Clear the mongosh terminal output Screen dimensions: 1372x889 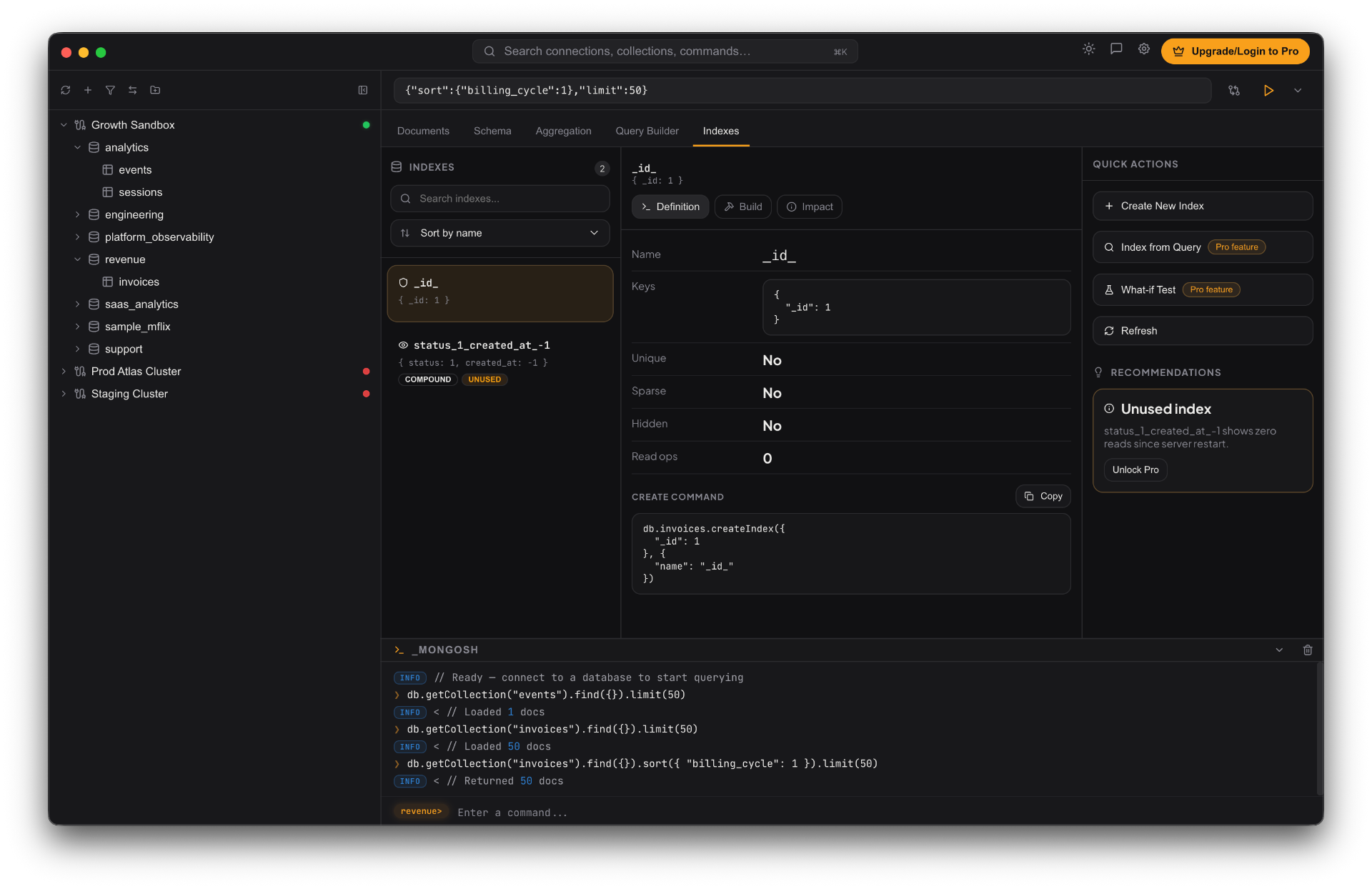click(x=1307, y=650)
